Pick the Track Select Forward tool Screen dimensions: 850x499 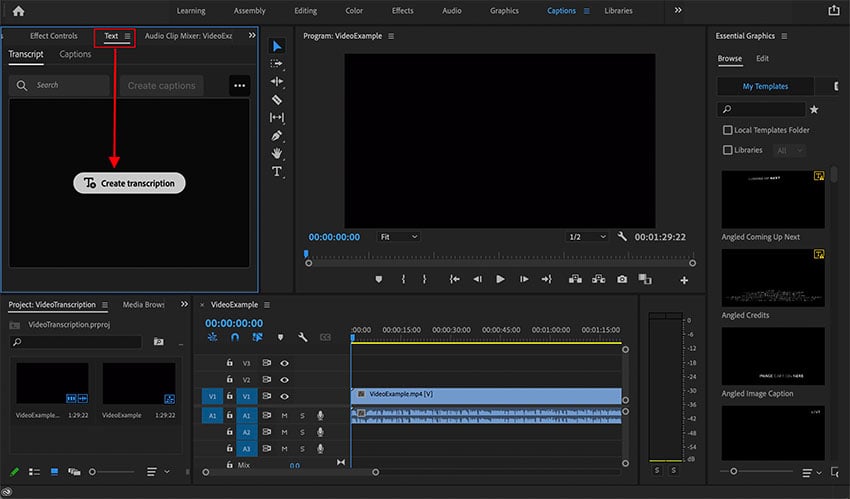pos(277,63)
